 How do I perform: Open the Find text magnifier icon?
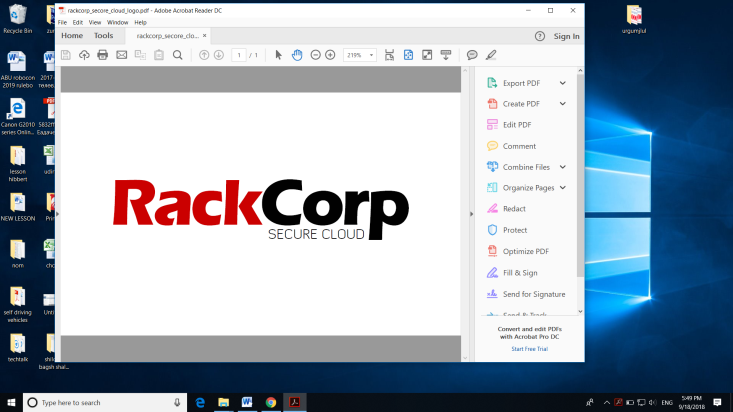[178, 55]
